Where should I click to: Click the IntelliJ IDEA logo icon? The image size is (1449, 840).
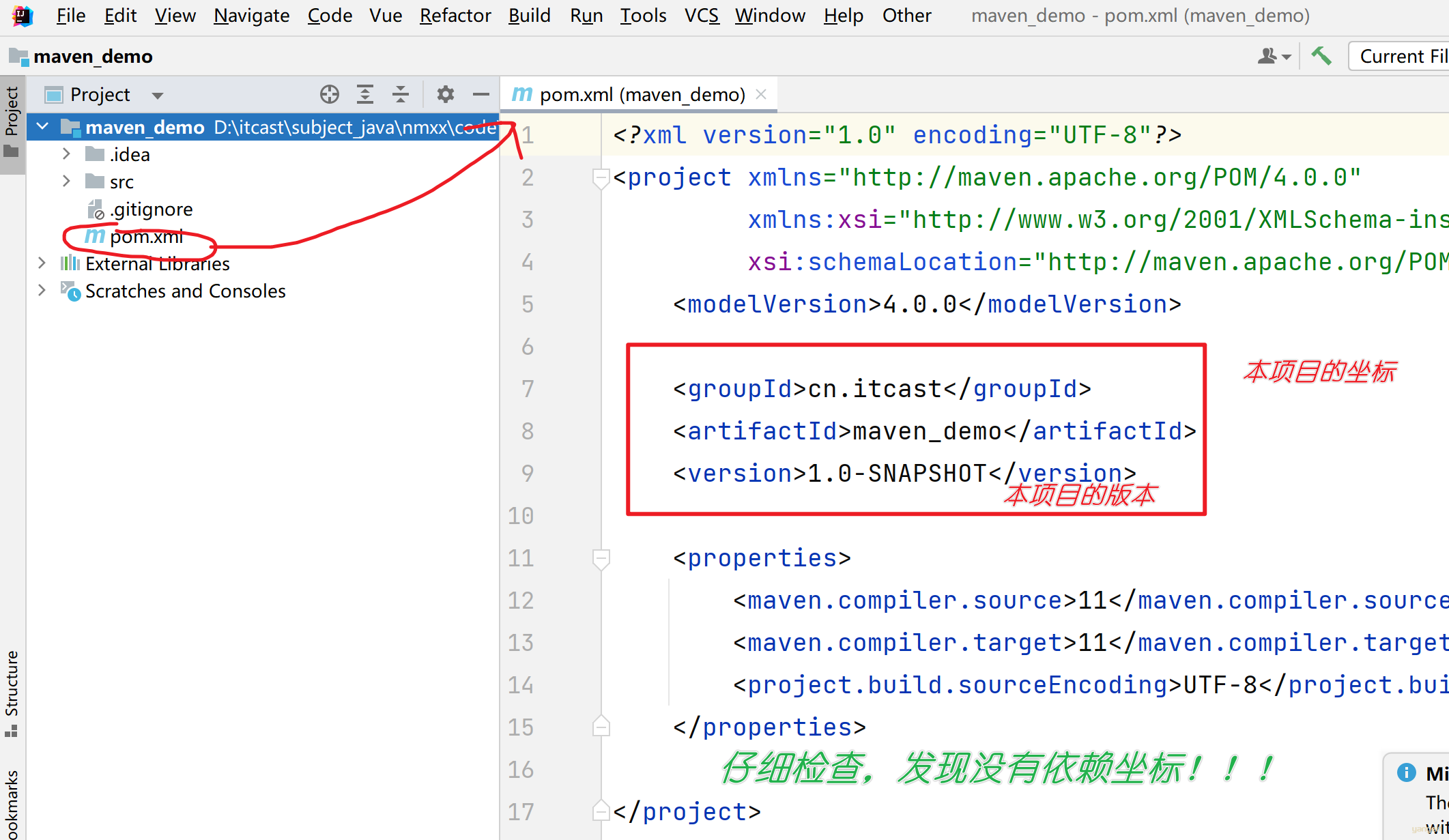pyautogui.click(x=22, y=15)
